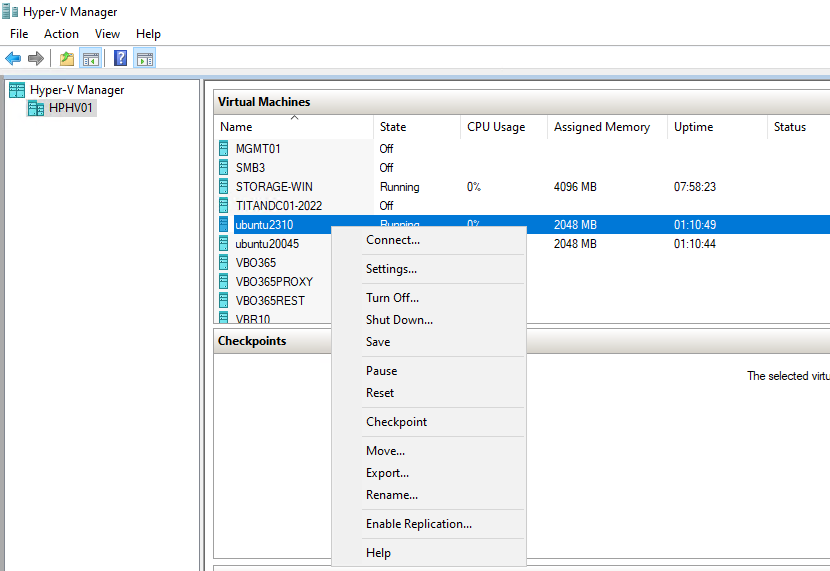Click the MGMT01 virtual machine icon

pyautogui.click(x=223, y=148)
